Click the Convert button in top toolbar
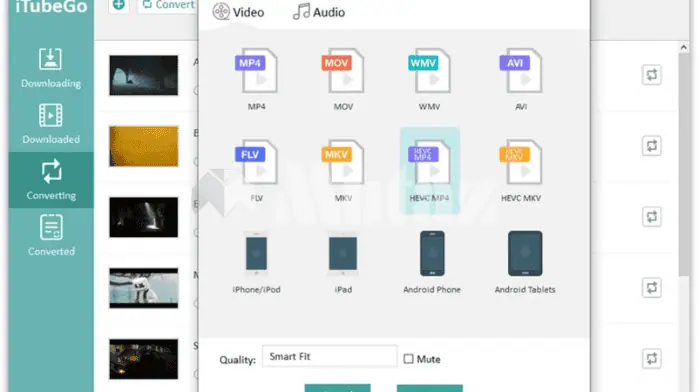 click(x=168, y=5)
